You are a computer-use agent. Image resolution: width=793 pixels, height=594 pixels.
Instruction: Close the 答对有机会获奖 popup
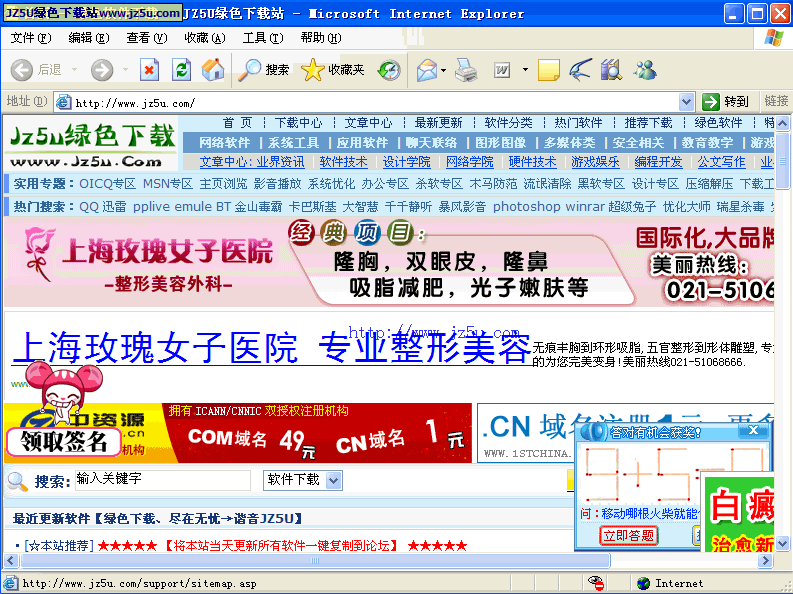tap(753, 430)
